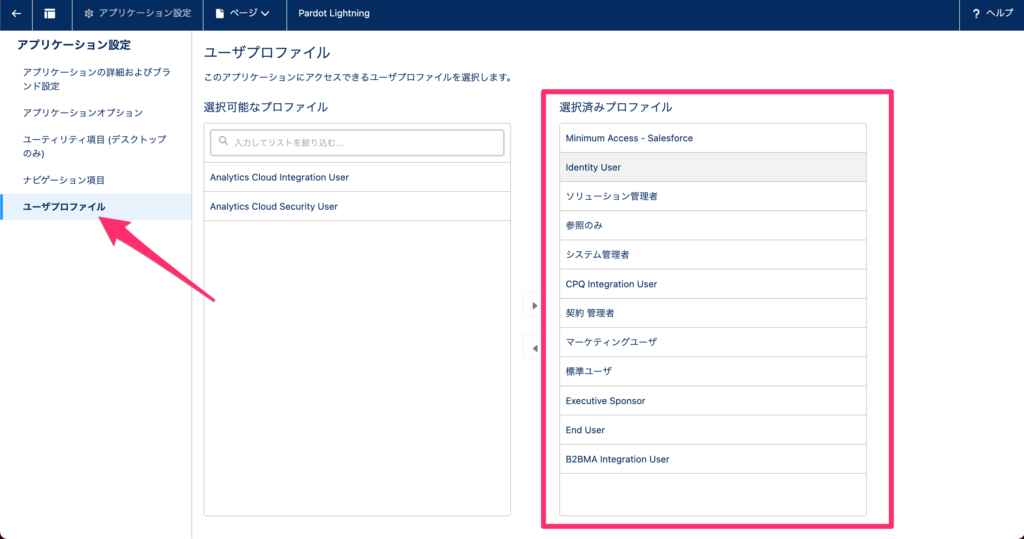This screenshot has width=1024, height=539.
Task: Select 契約 管理者 profile
Action: click(x=712, y=313)
